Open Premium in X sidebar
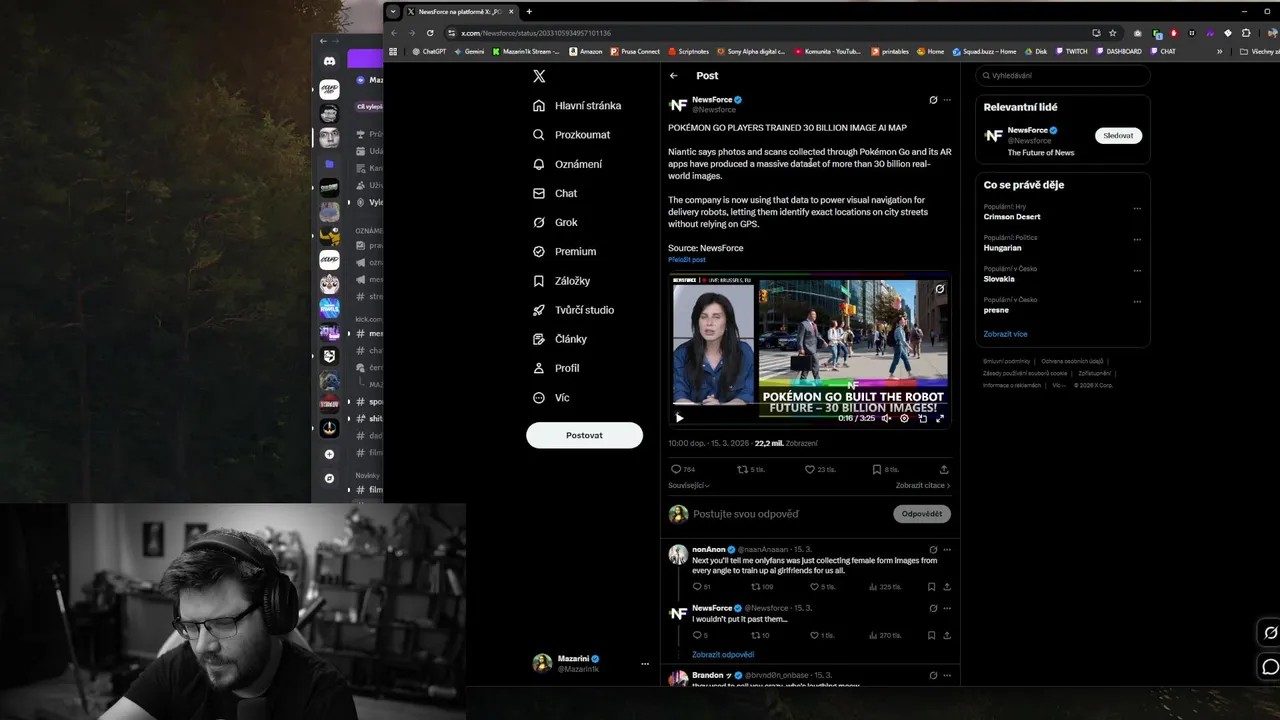 [564, 251]
